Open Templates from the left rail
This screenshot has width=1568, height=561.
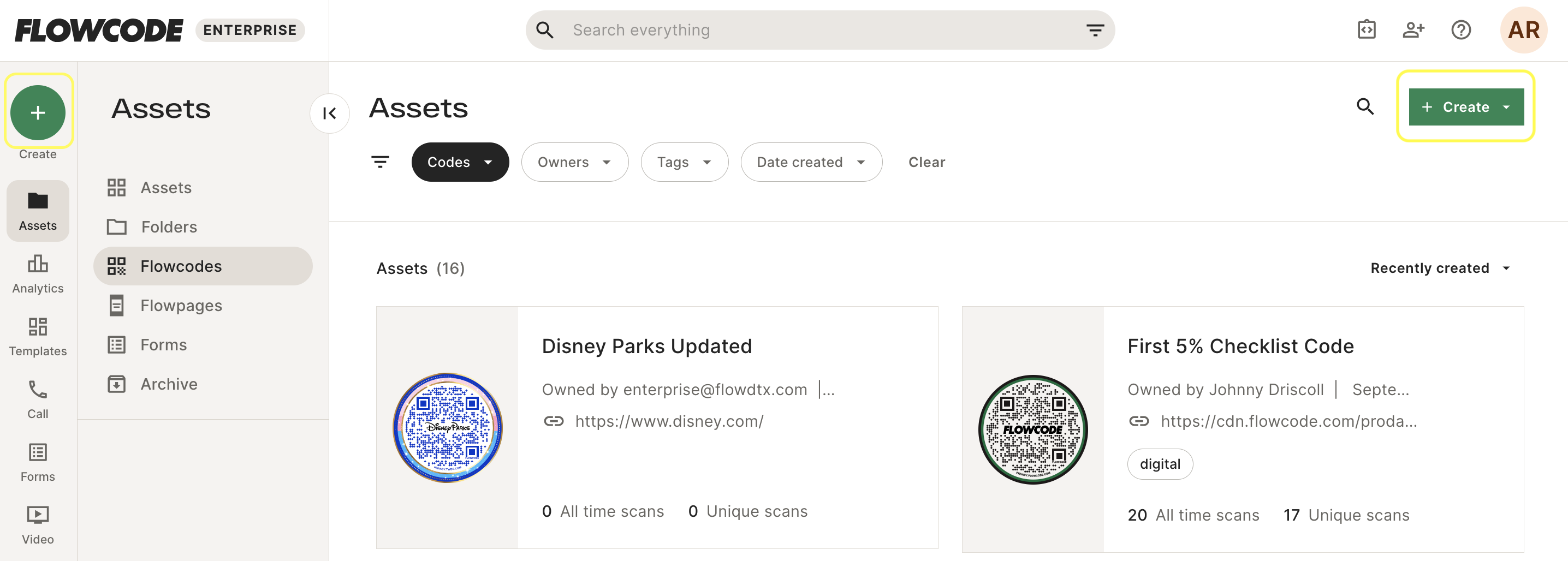coord(38,337)
